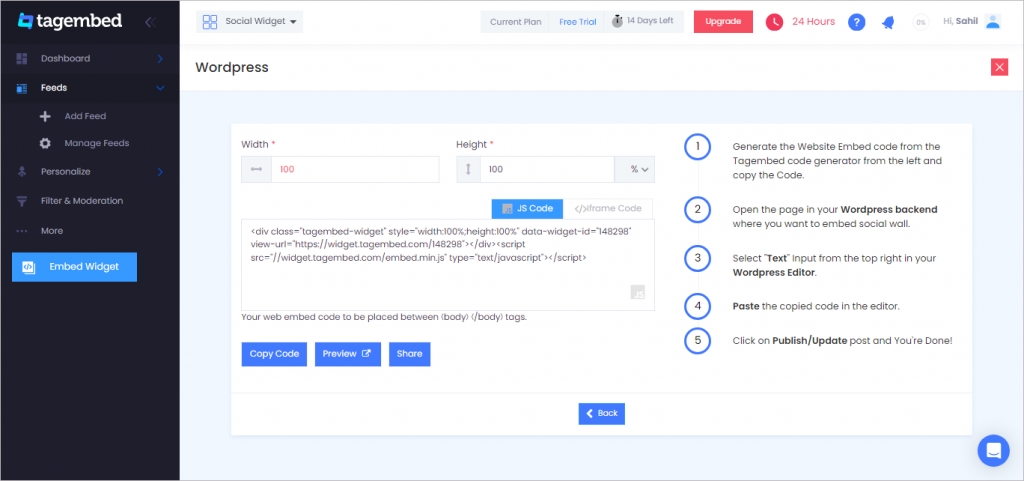This screenshot has width=1024, height=481.
Task: Click the Upgrade button
Action: 723,22
